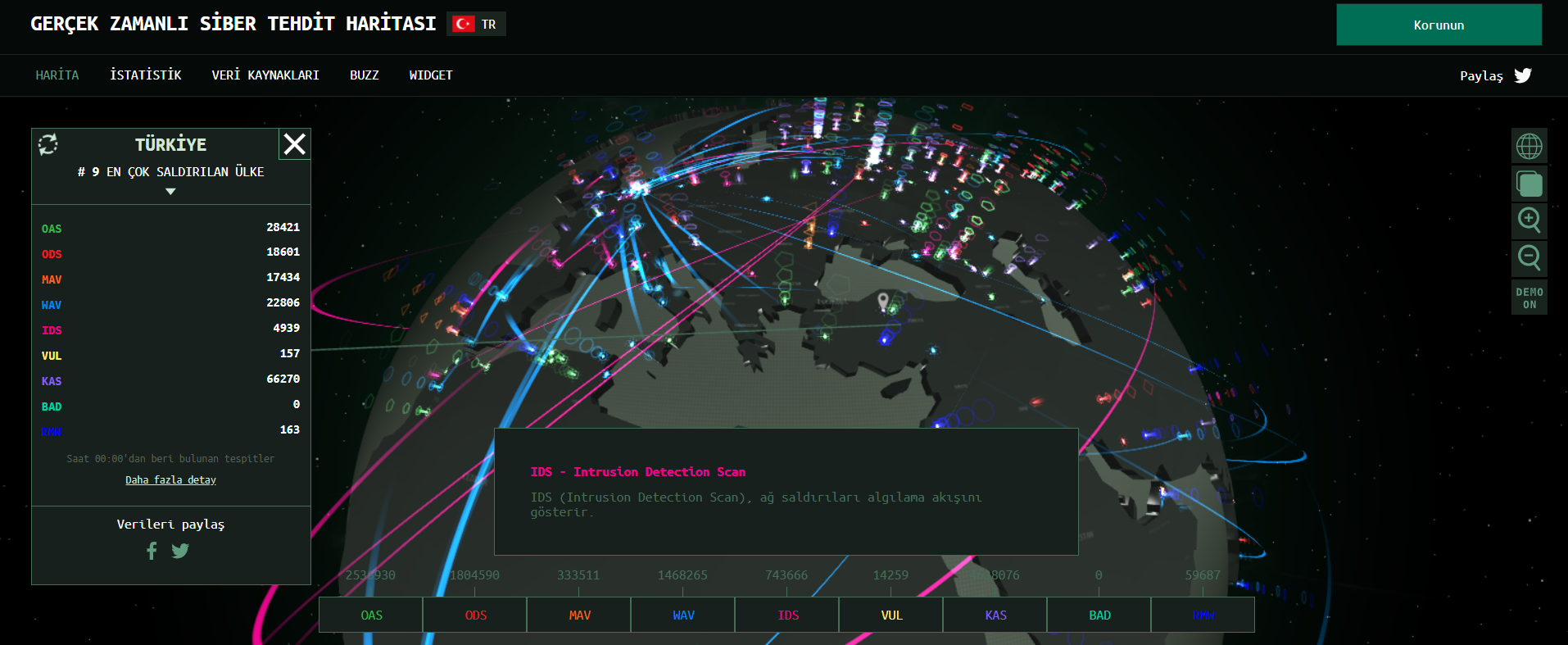Toggle the ODS threat filter at bottom

(x=475, y=615)
